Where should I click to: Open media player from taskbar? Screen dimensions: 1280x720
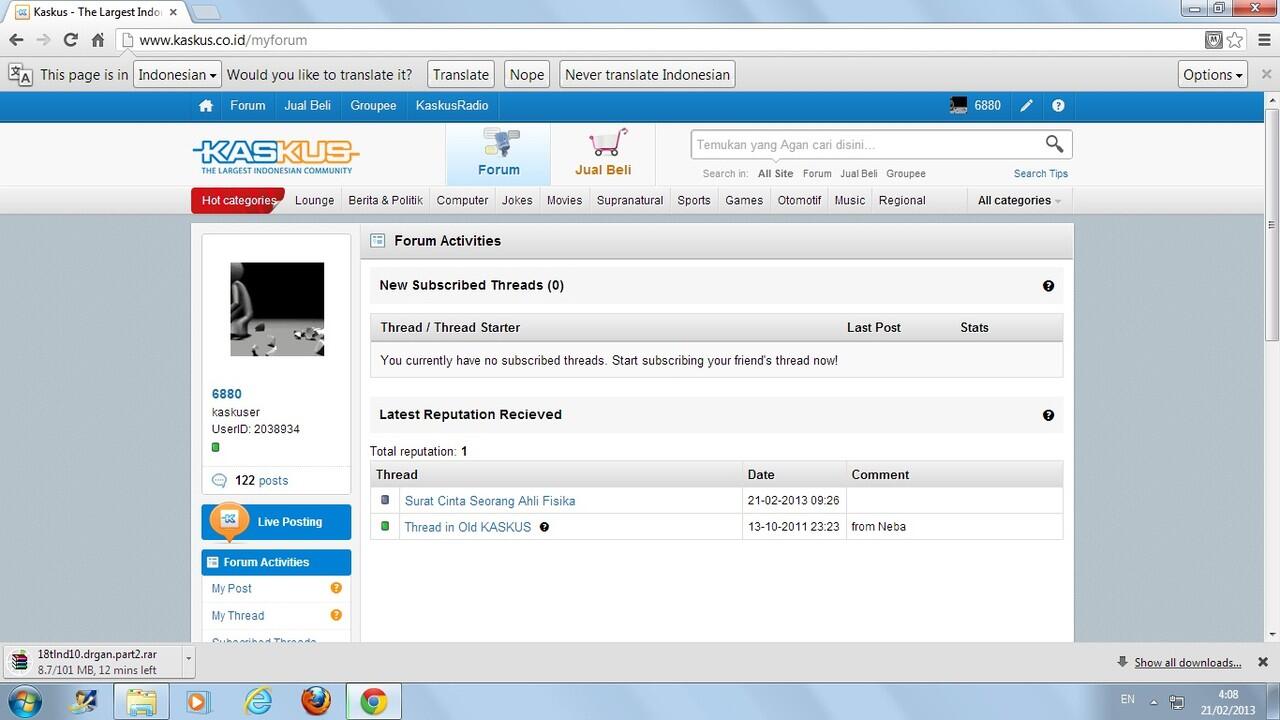[198, 701]
